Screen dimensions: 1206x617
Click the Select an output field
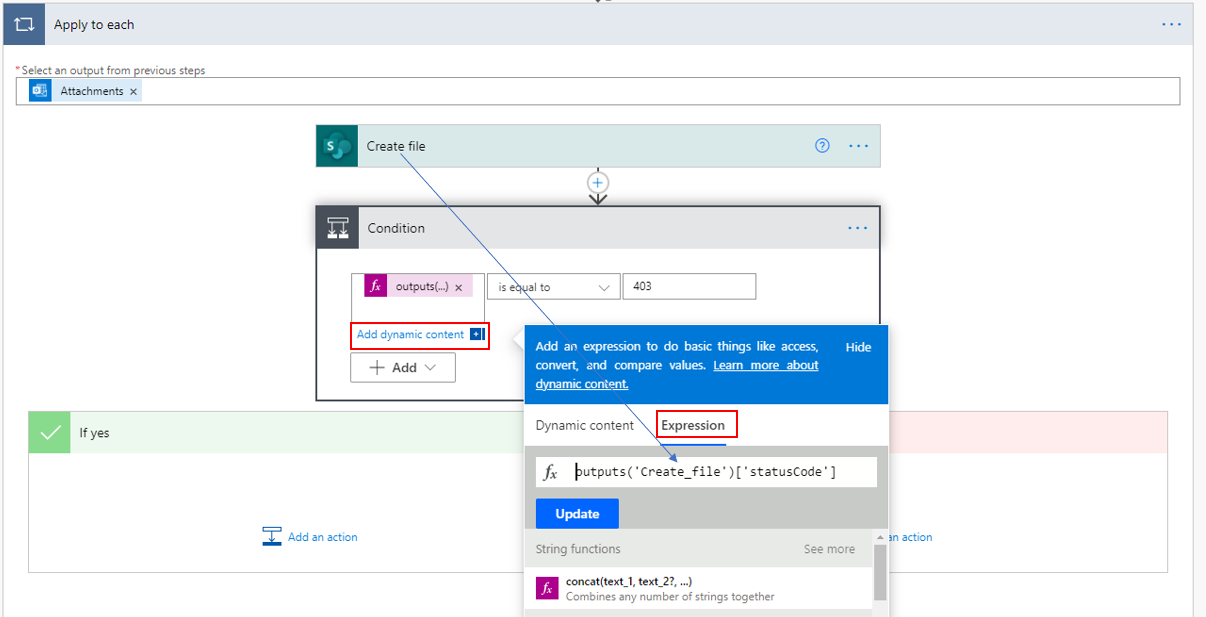(598, 91)
